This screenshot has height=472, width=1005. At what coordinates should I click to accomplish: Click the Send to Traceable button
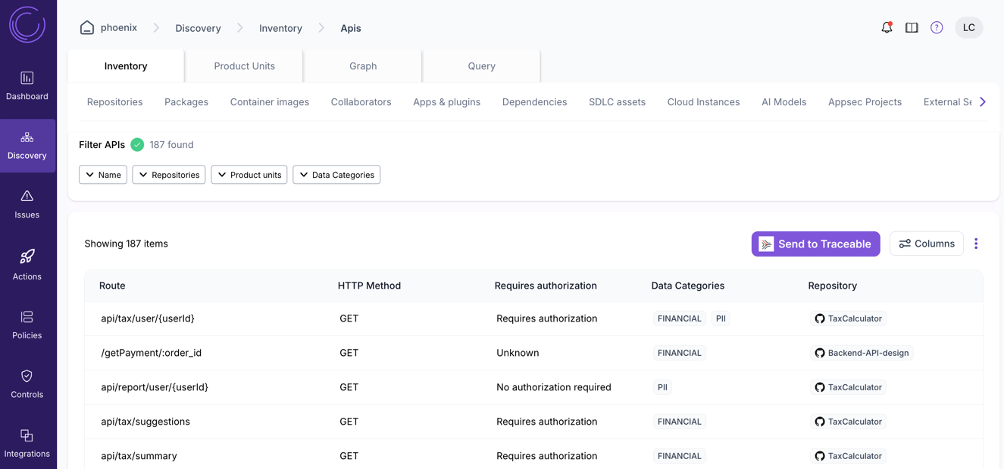tap(815, 244)
